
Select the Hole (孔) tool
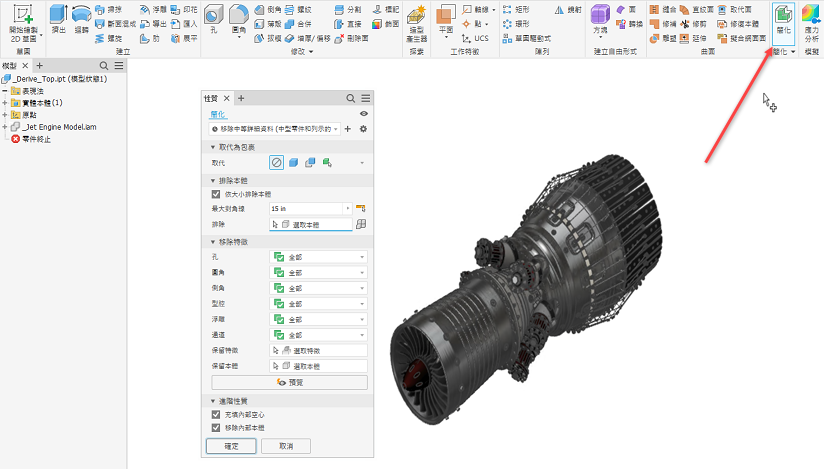(x=213, y=19)
